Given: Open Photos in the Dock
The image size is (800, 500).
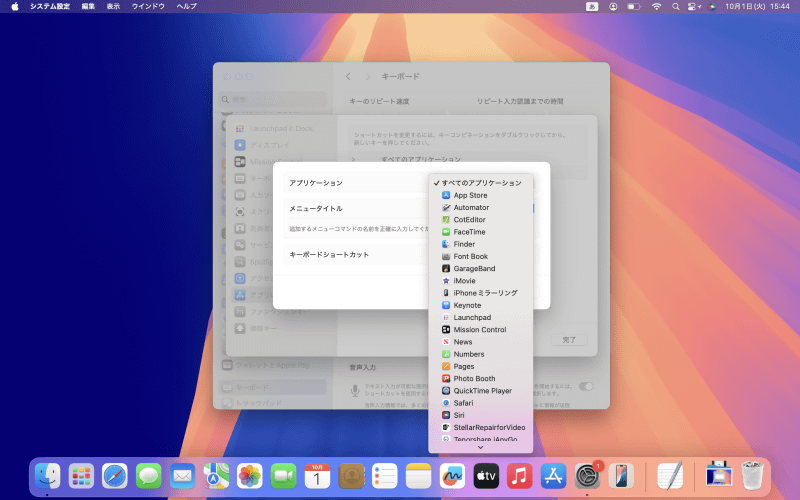Looking at the screenshot, I should [x=249, y=476].
